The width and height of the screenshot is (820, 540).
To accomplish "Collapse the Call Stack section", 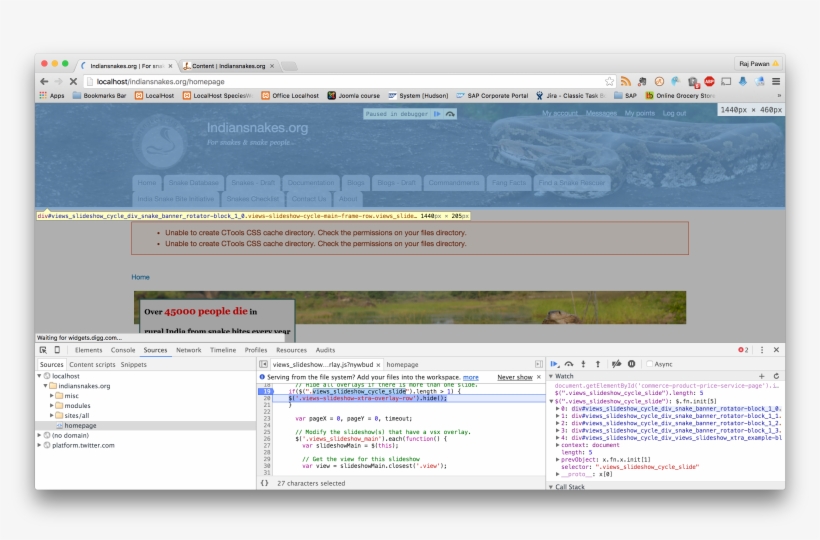I will [551, 487].
